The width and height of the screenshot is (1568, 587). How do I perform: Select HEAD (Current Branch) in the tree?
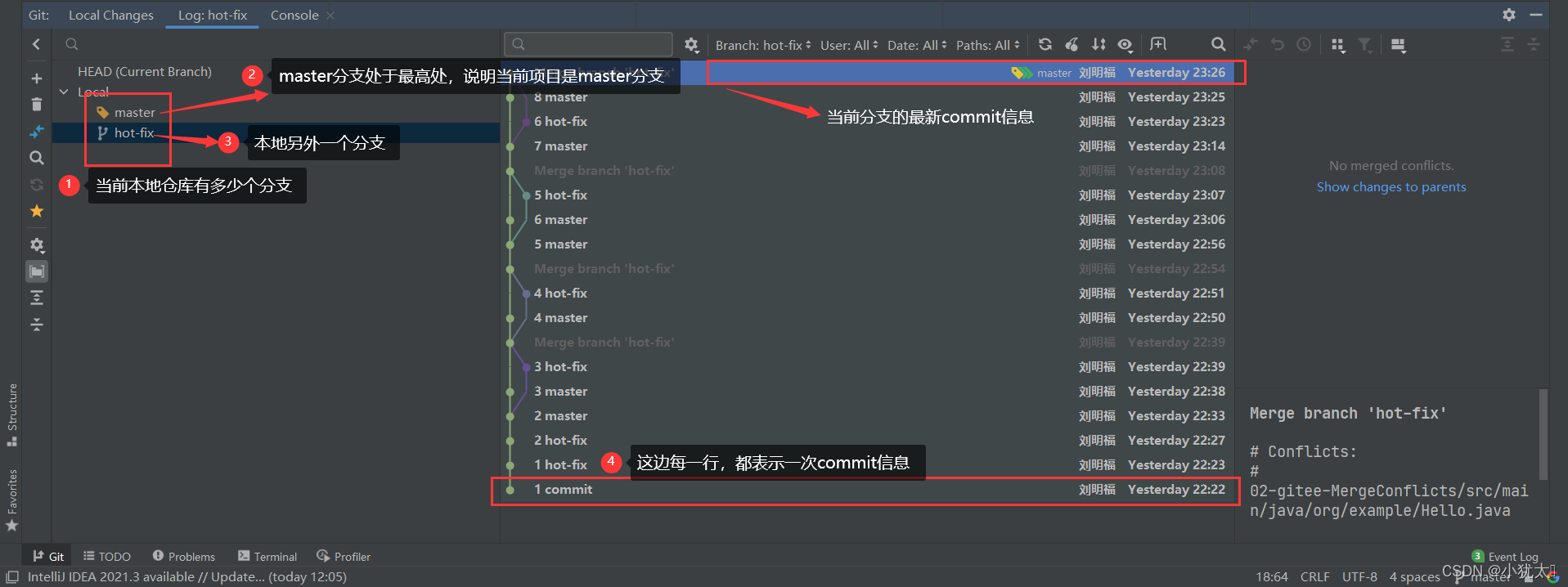coord(145,72)
